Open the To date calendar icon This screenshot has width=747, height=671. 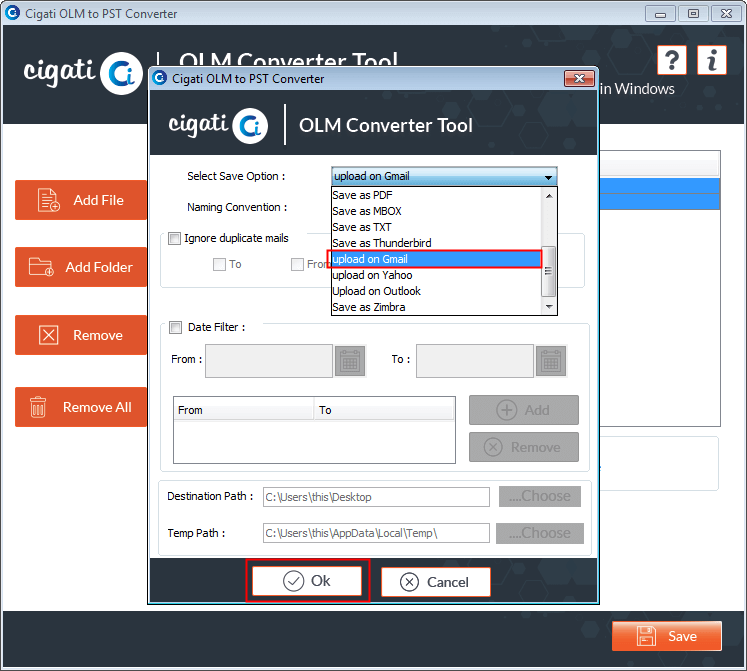551,361
